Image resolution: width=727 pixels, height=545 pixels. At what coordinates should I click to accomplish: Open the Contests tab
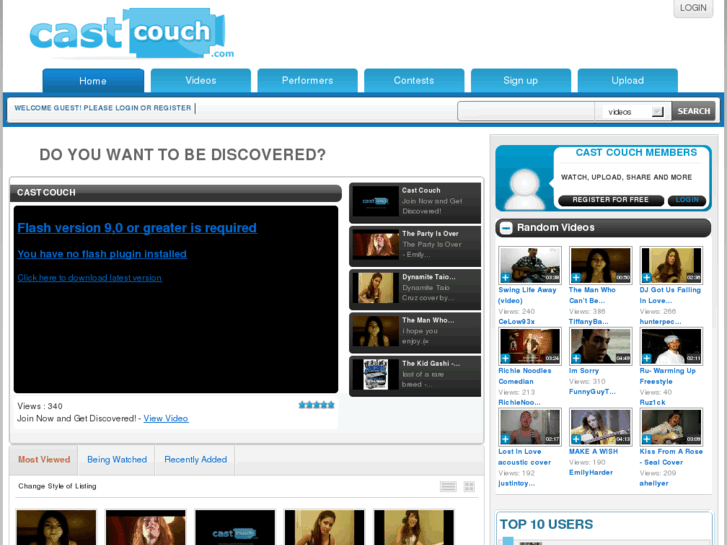[x=414, y=80]
